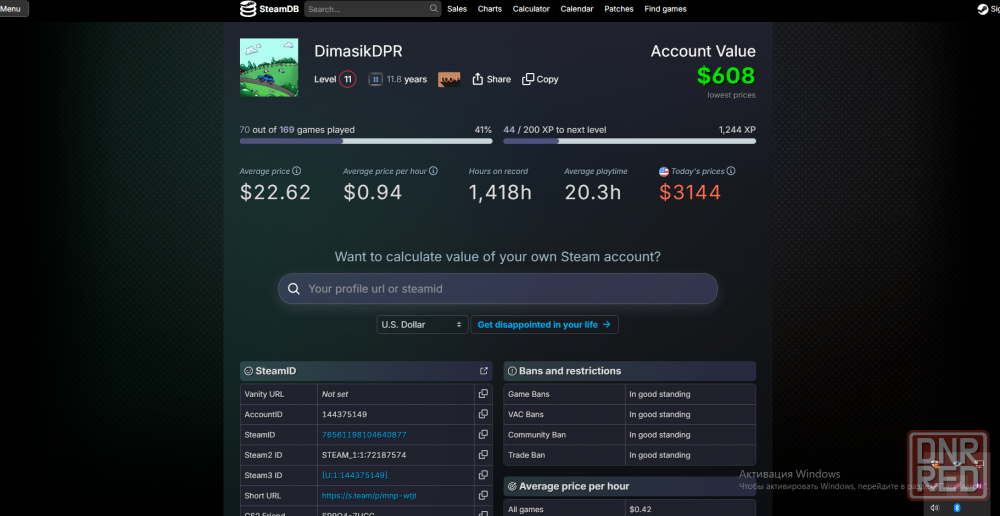Click the $22.62 average price value
Viewport: 1000px width, 516px height.
click(275, 193)
